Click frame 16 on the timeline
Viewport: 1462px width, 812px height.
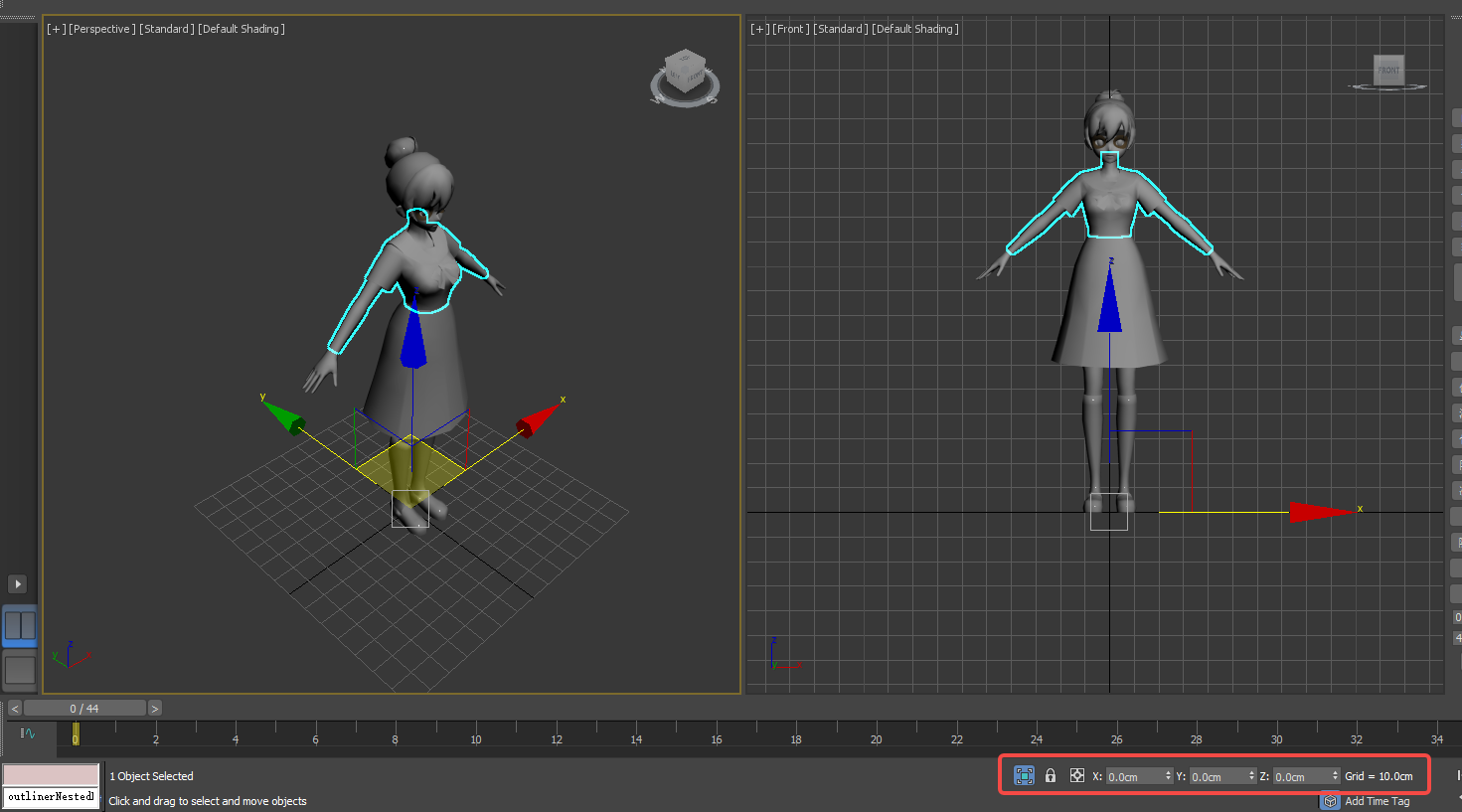tap(716, 738)
